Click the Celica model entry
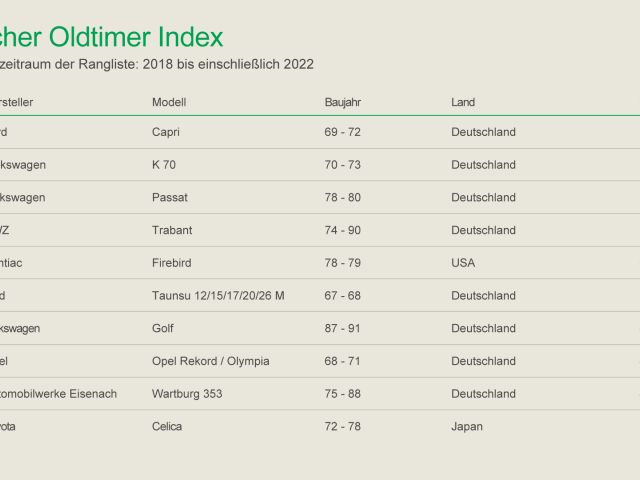The height and width of the screenshot is (480, 640). tap(167, 426)
